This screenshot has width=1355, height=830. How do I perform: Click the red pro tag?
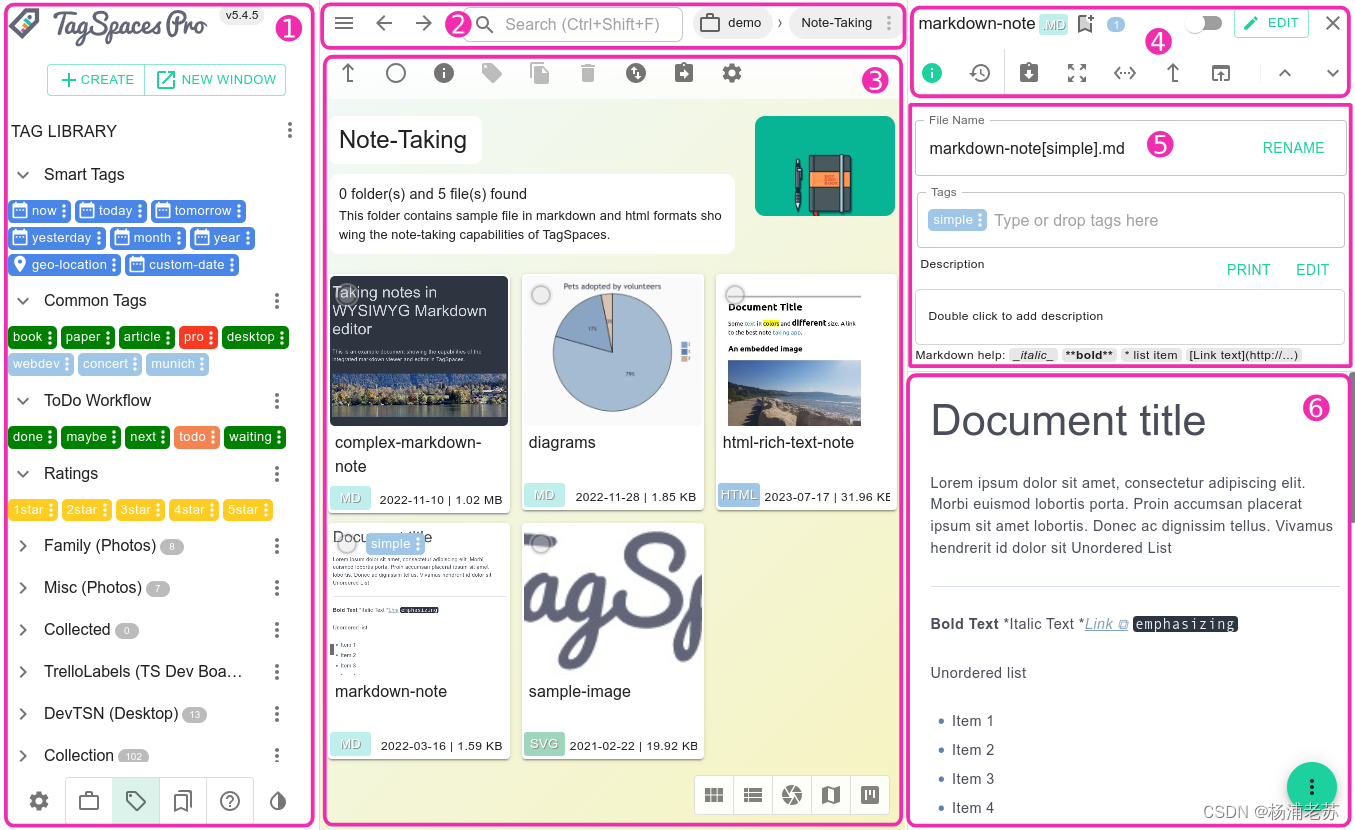coord(199,337)
